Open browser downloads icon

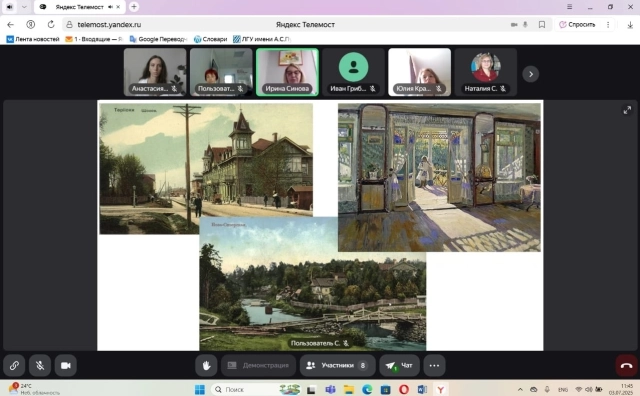(x=630, y=24)
